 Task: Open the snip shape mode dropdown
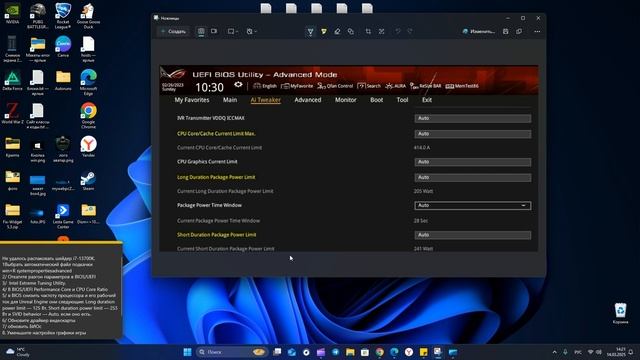coord(233,31)
